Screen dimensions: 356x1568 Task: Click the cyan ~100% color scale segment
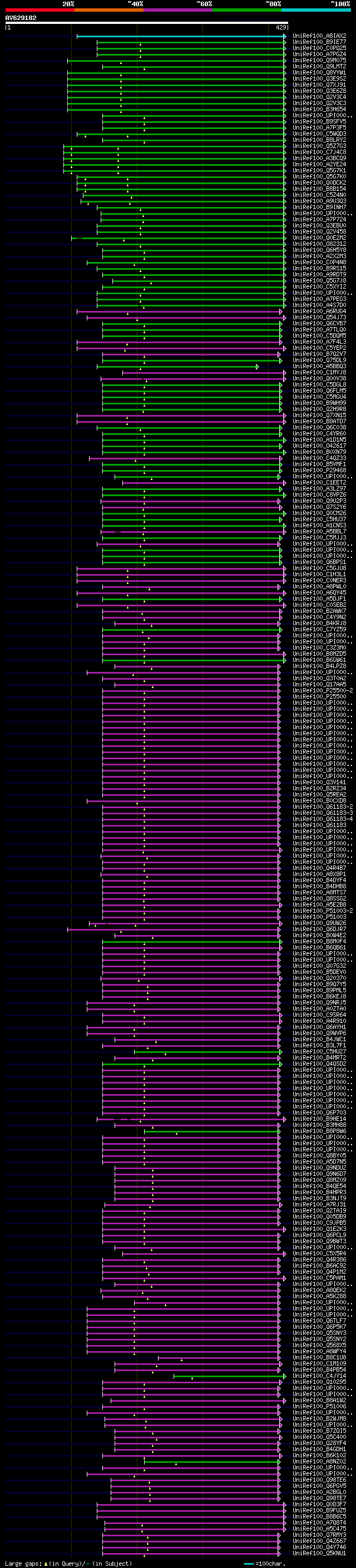click(x=316, y=10)
